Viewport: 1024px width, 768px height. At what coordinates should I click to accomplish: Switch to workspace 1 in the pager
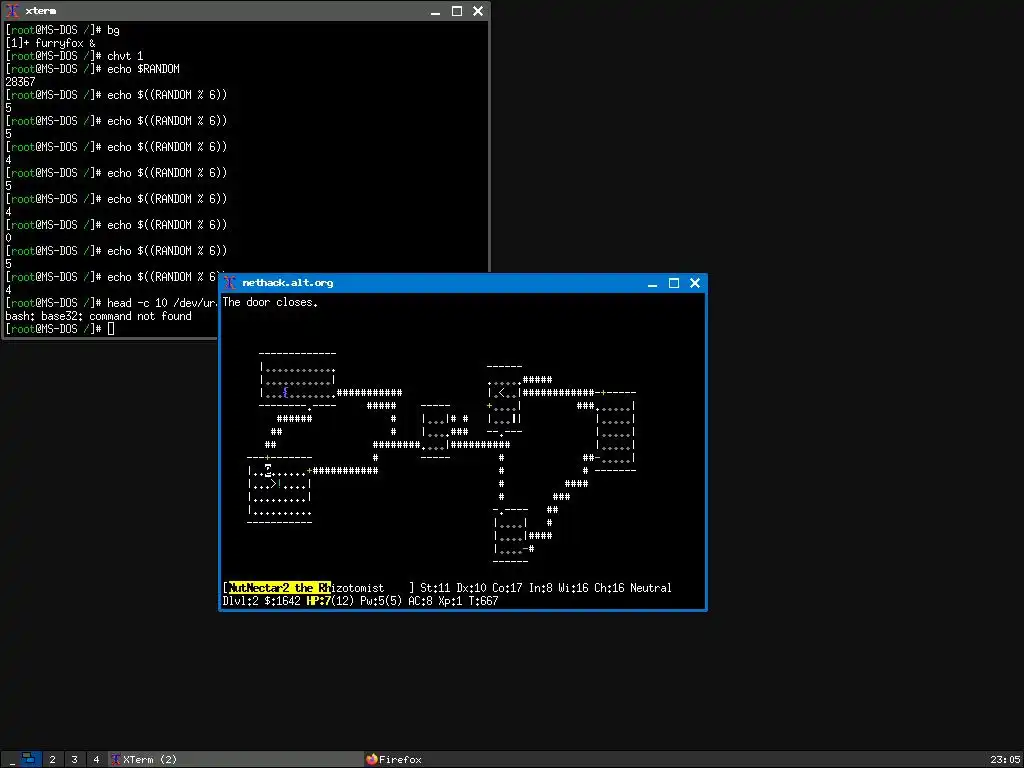pos(29,759)
